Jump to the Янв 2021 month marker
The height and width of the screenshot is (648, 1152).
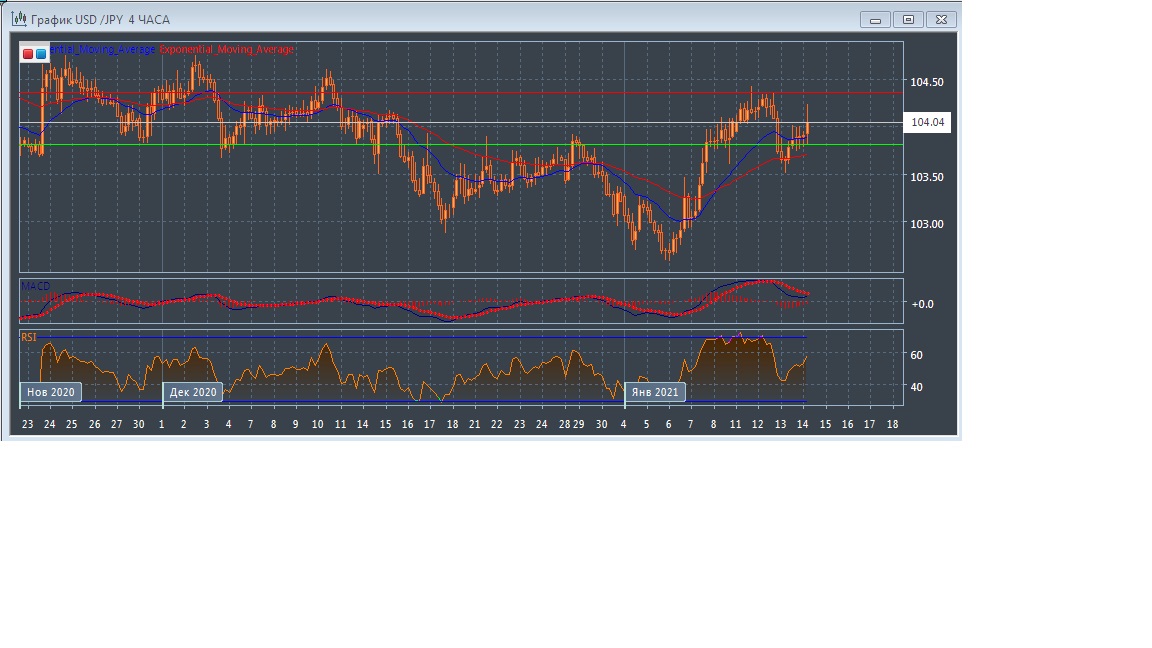pyautogui.click(x=656, y=392)
